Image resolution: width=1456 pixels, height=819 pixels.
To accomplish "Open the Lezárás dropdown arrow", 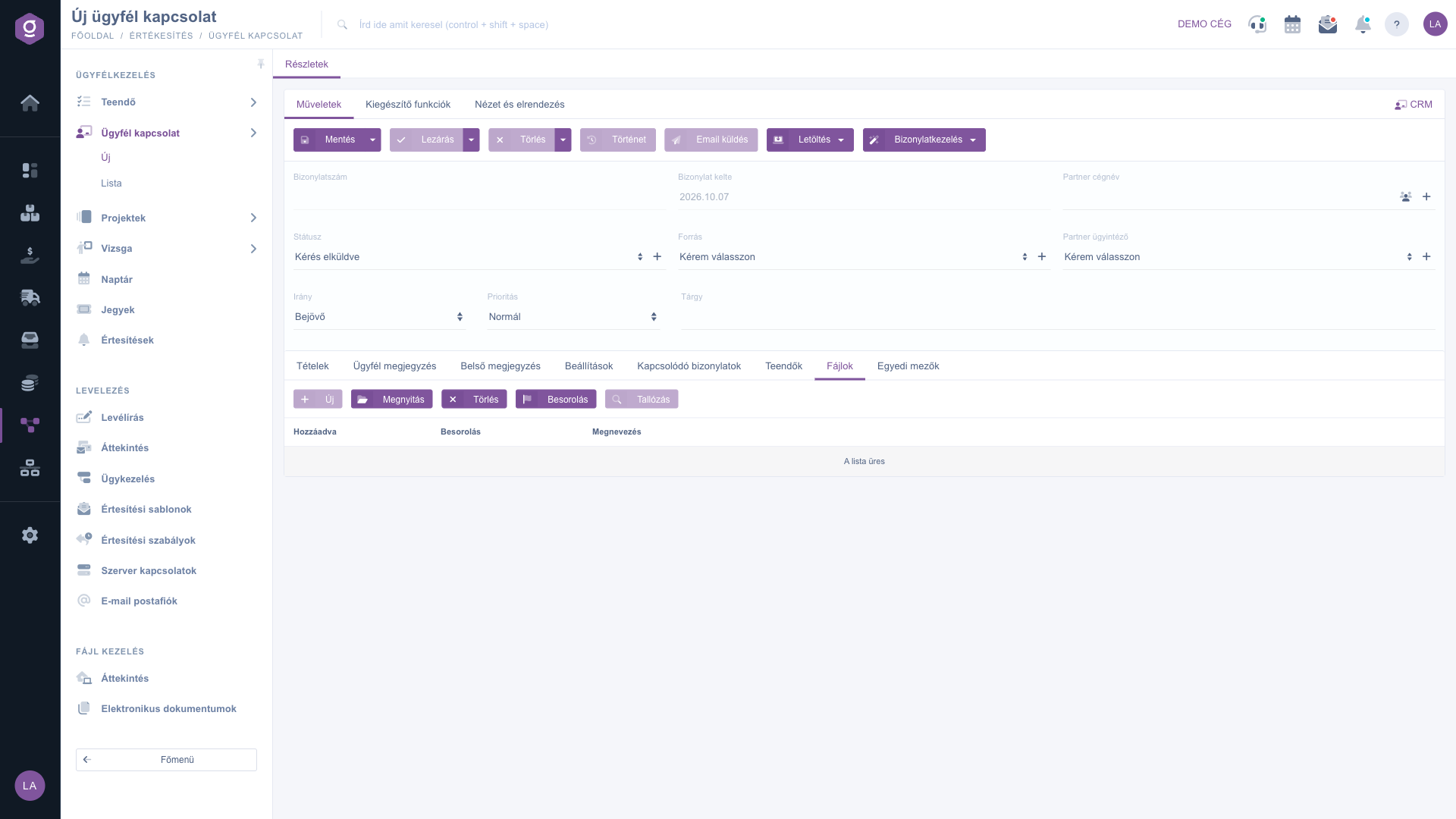I will pyautogui.click(x=471, y=140).
